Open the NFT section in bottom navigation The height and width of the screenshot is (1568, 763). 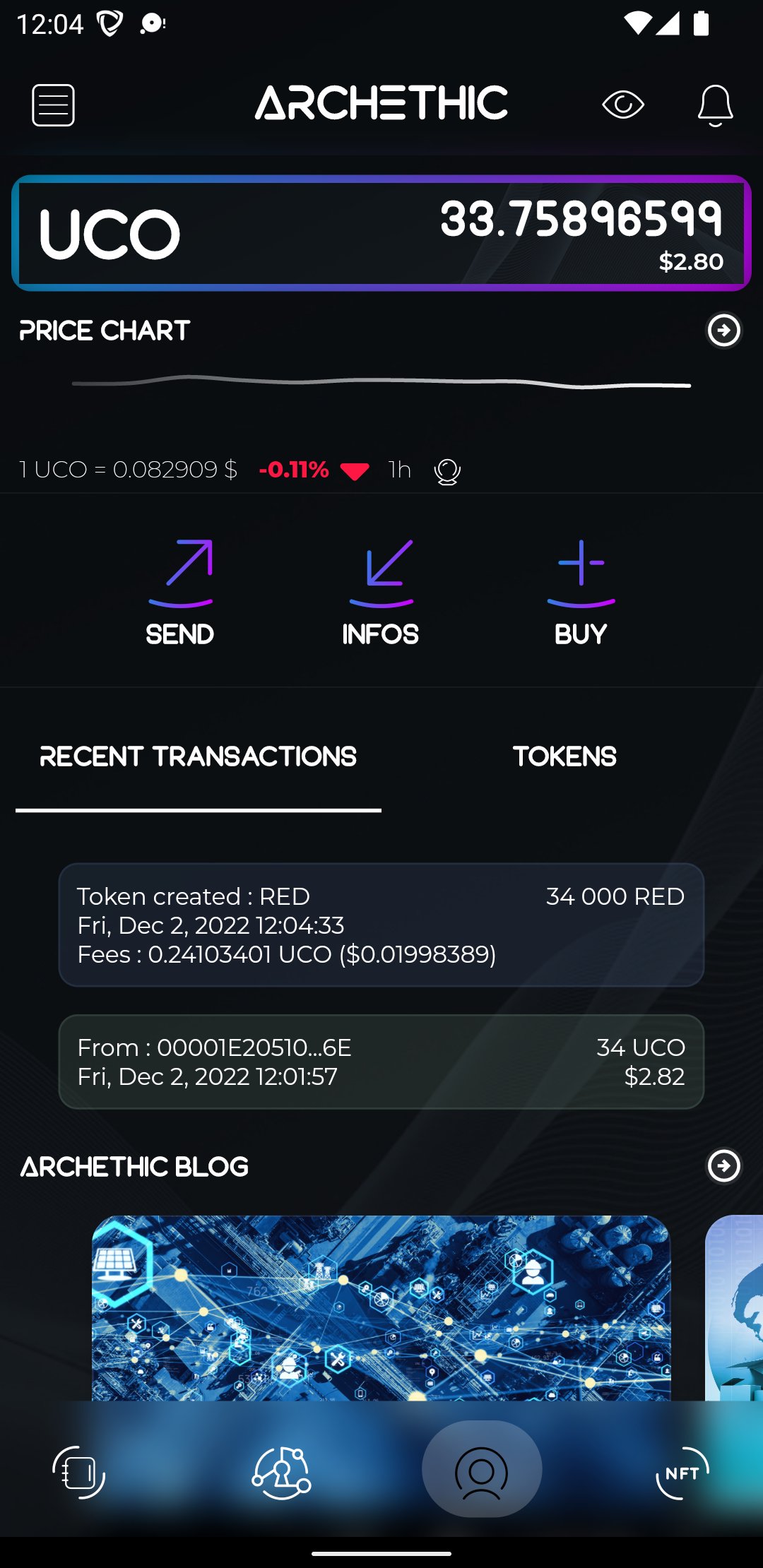(x=680, y=1473)
